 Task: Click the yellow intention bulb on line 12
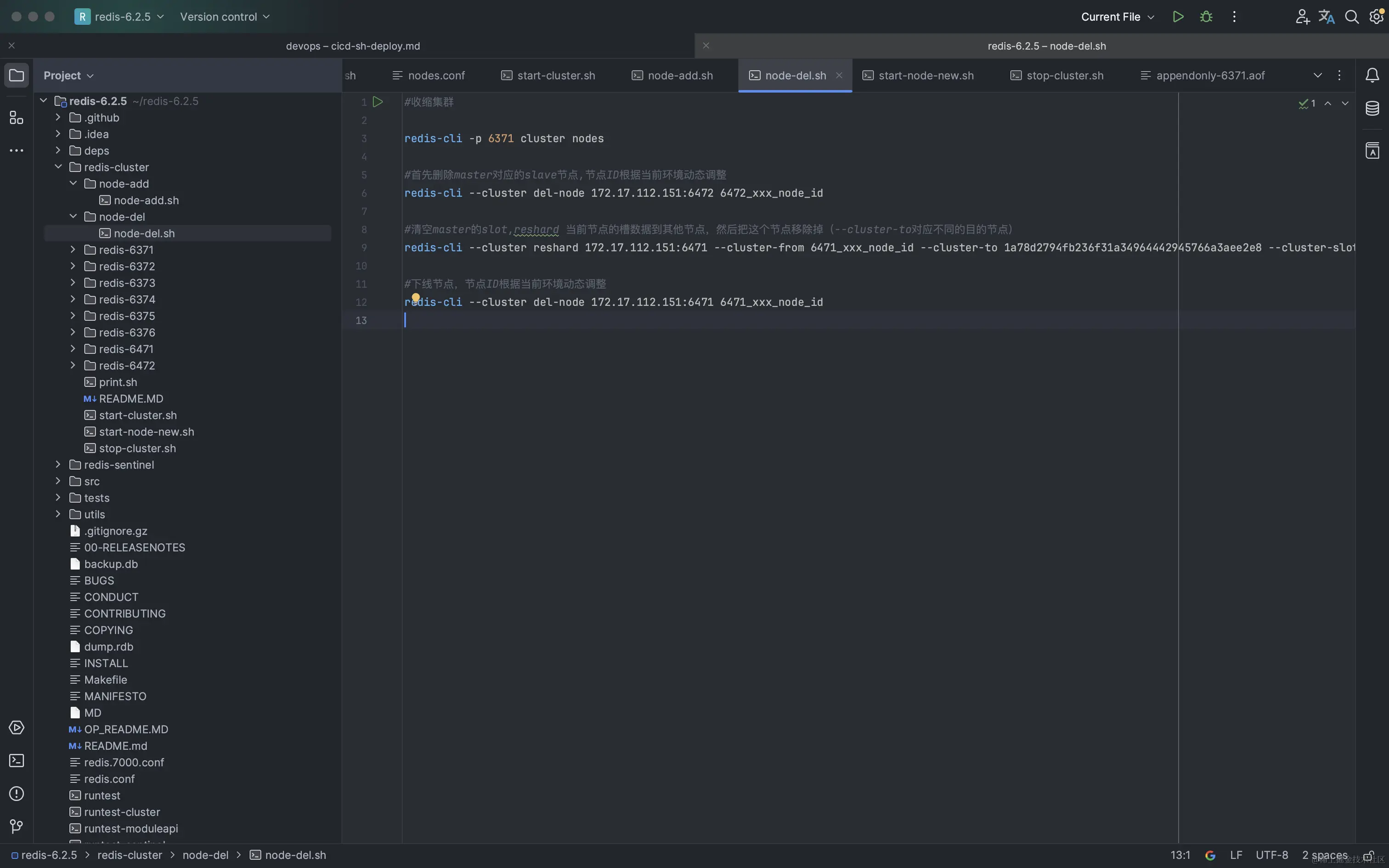coord(416,298)
